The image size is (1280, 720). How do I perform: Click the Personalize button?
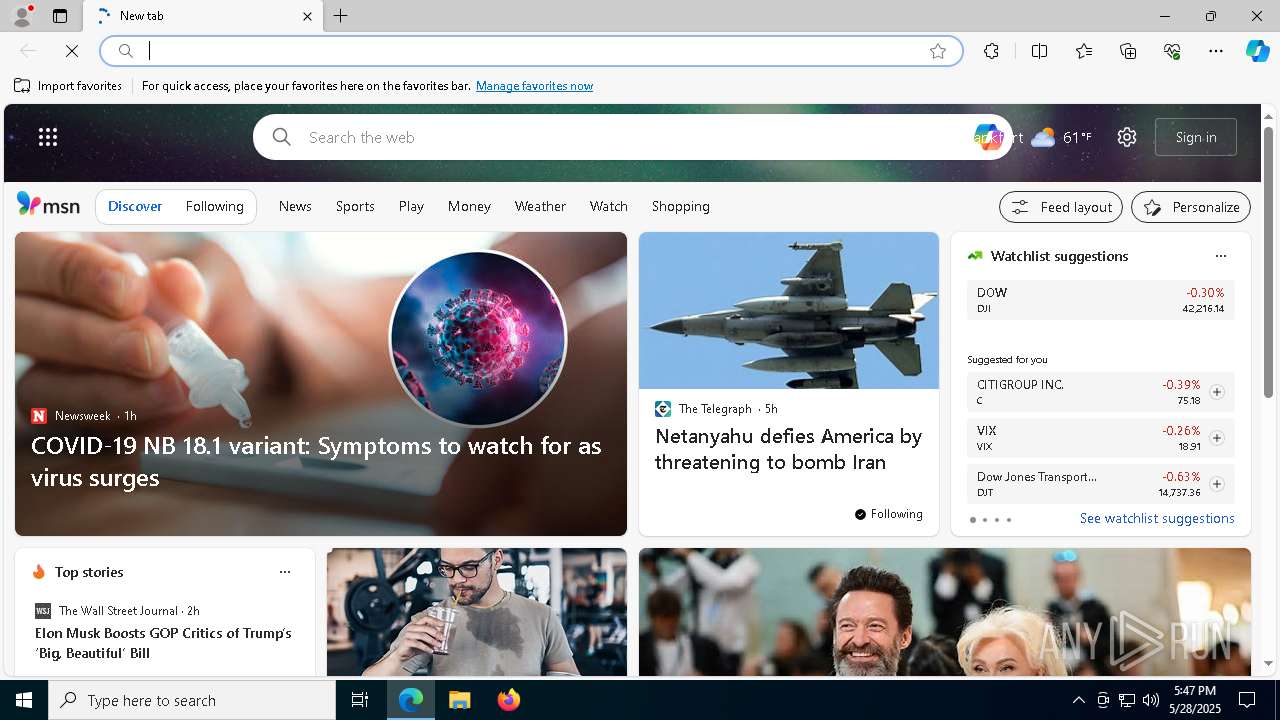click(1191, 207)
